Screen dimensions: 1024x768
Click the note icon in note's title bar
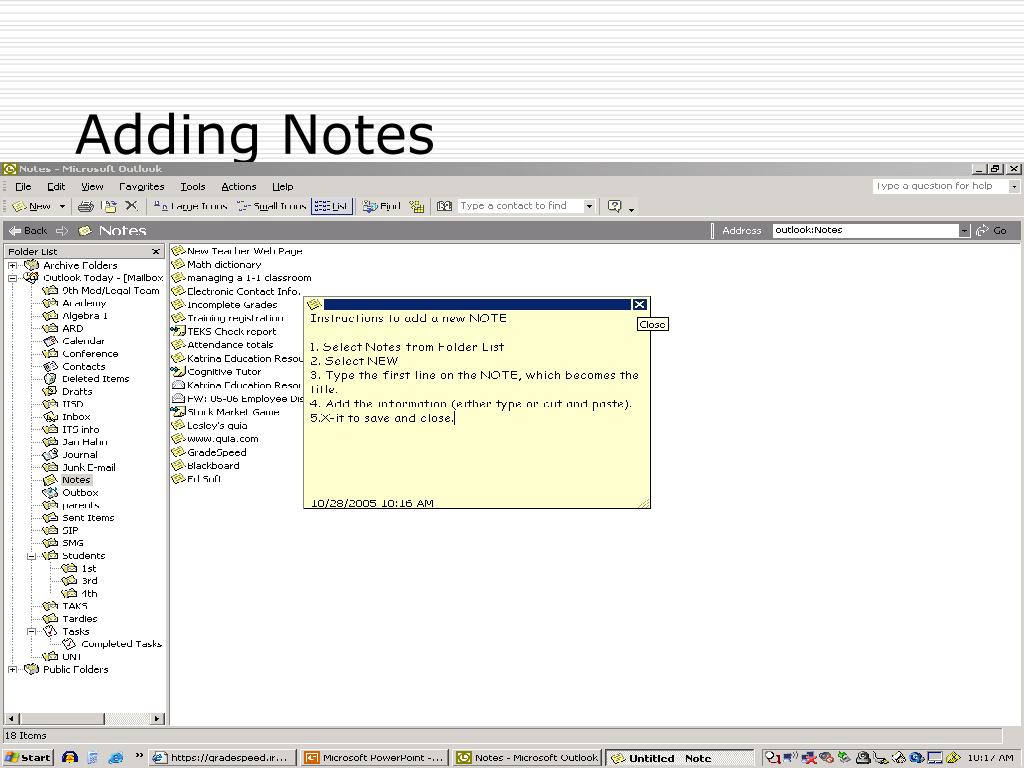pyautogui.click(x=314, y=304)
